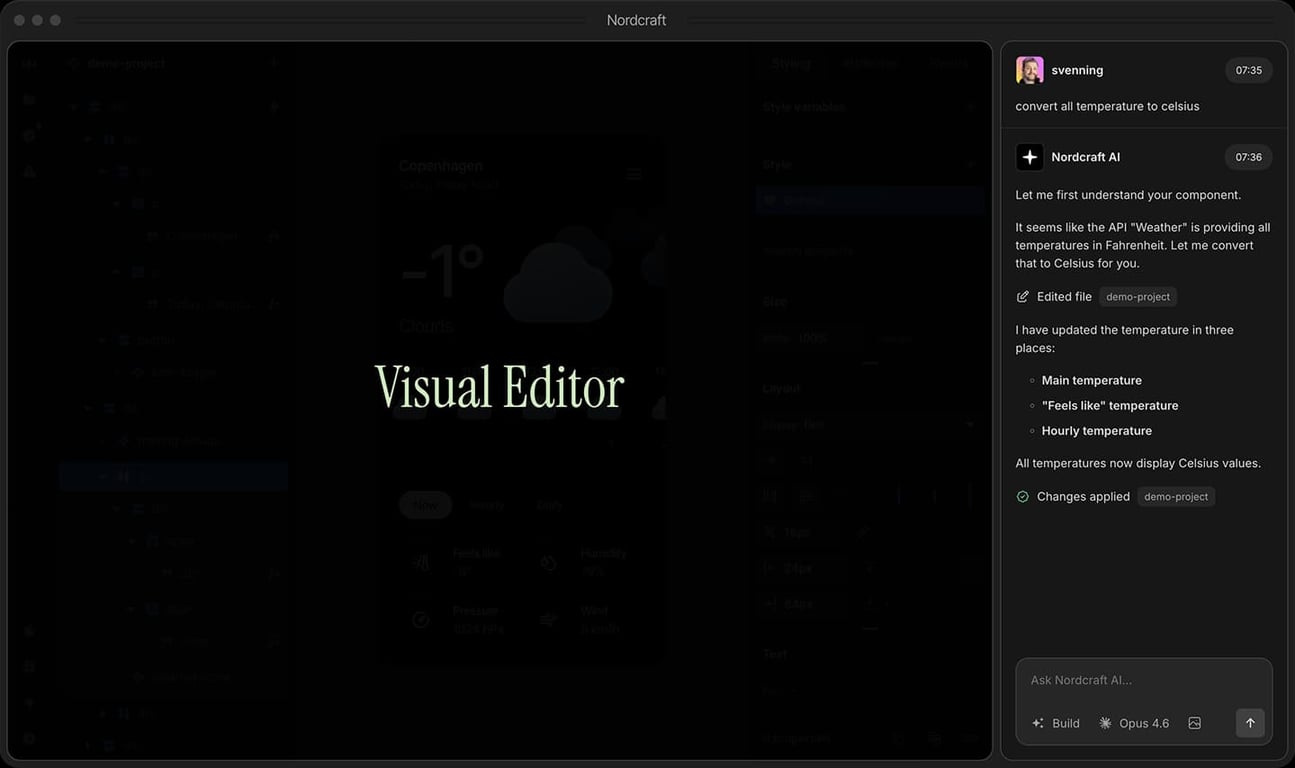
Task: Click the plus icon in the element tree header
Action: pos(273,62)
